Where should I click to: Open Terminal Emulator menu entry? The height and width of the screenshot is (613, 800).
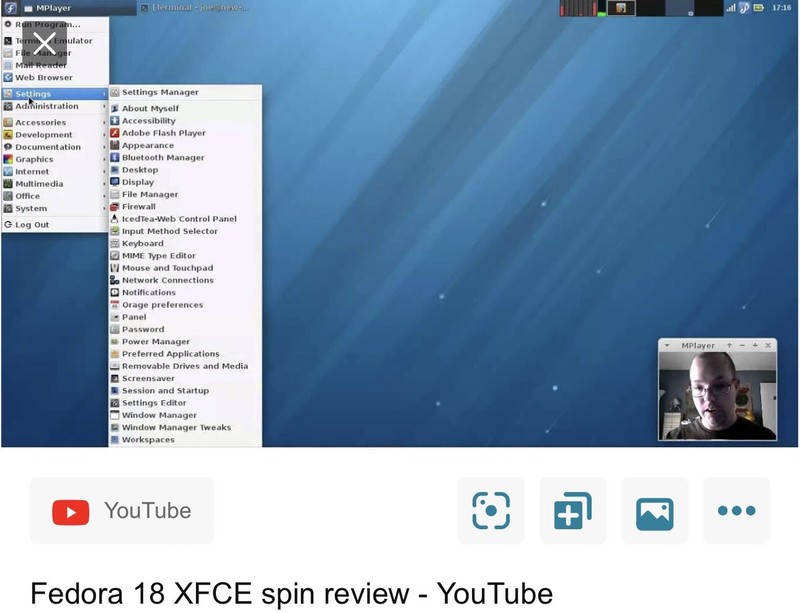click(55, 41)
